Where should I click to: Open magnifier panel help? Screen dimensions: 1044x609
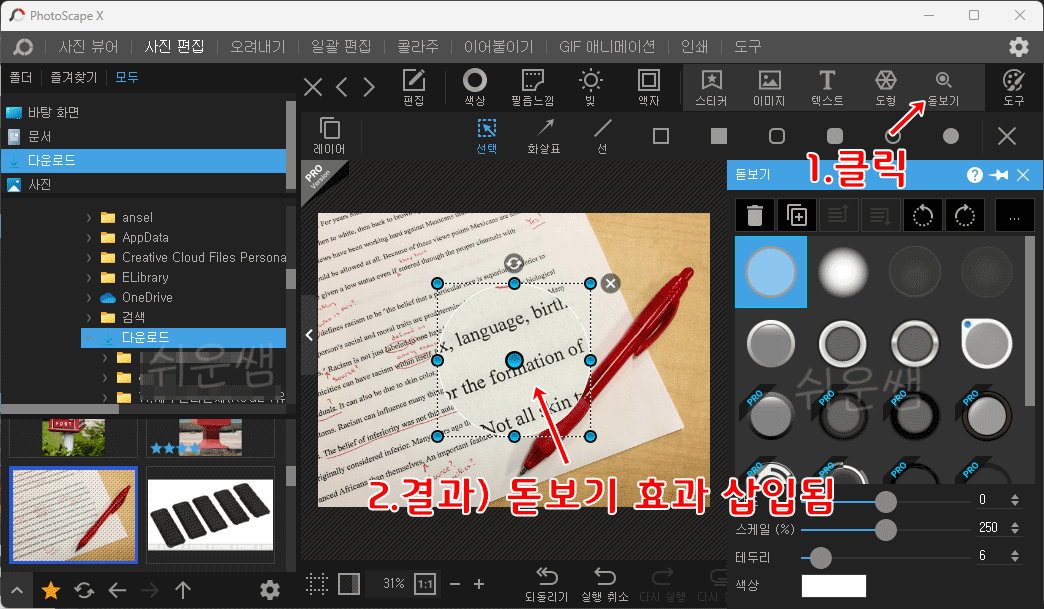(974, 175)
